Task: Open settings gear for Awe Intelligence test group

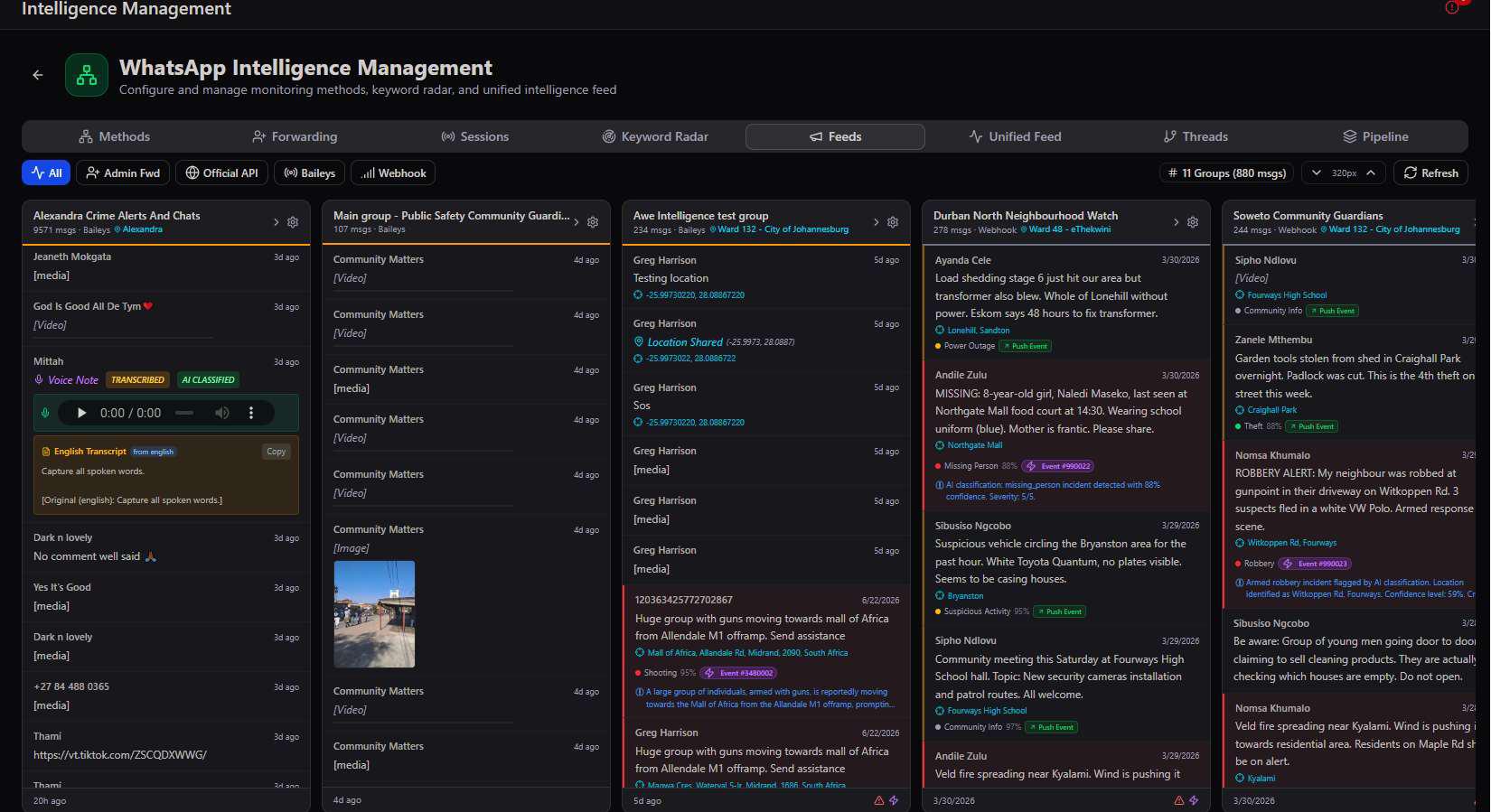Action: pos(893,222)
